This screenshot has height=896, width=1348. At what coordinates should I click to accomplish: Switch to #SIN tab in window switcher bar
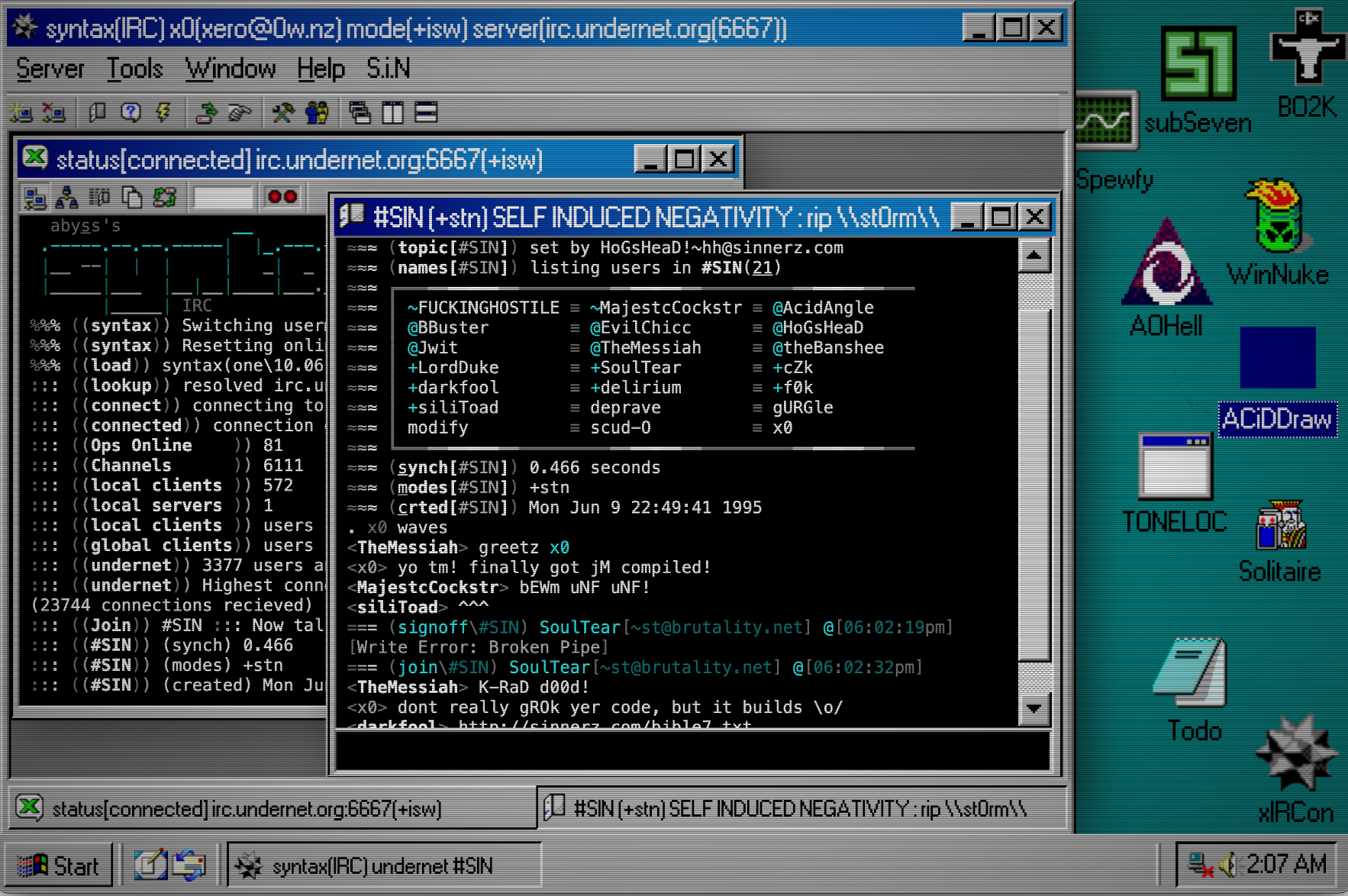(801, 808)
